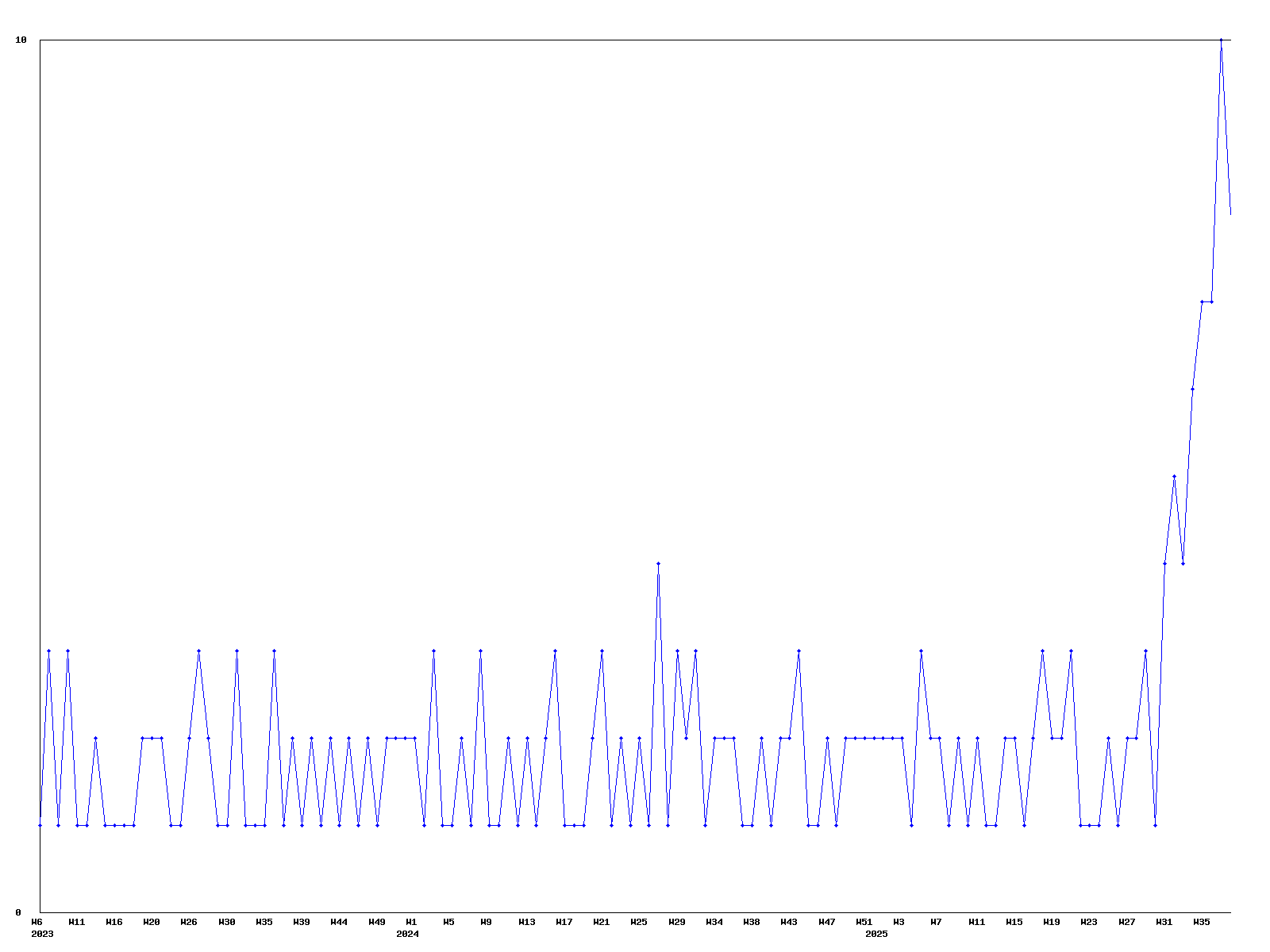
Task: Click the 2023 year label
Action: point(42,934)
